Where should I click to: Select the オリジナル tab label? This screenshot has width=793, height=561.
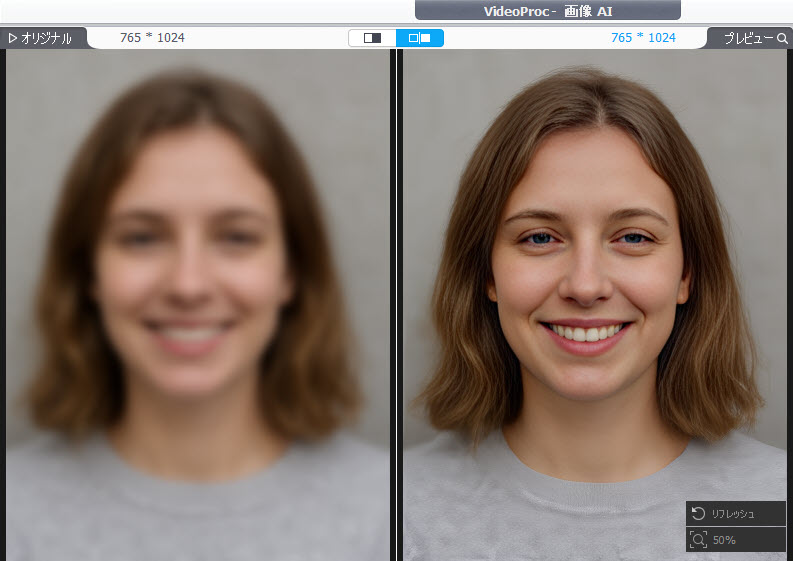[46, 38]
